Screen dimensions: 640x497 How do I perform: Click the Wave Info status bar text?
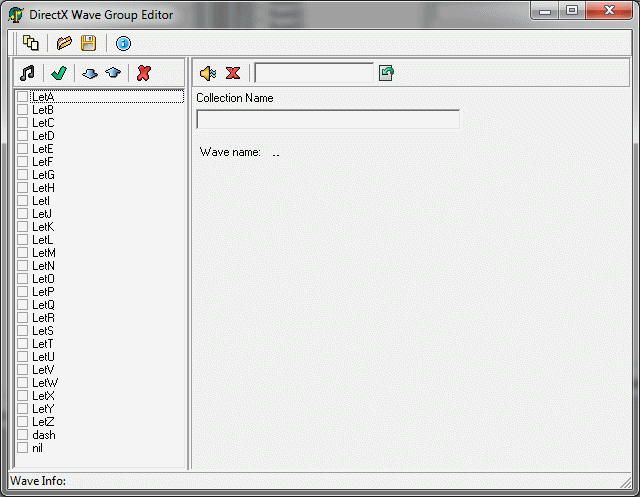pyautogui.click(x=38, y=481)
